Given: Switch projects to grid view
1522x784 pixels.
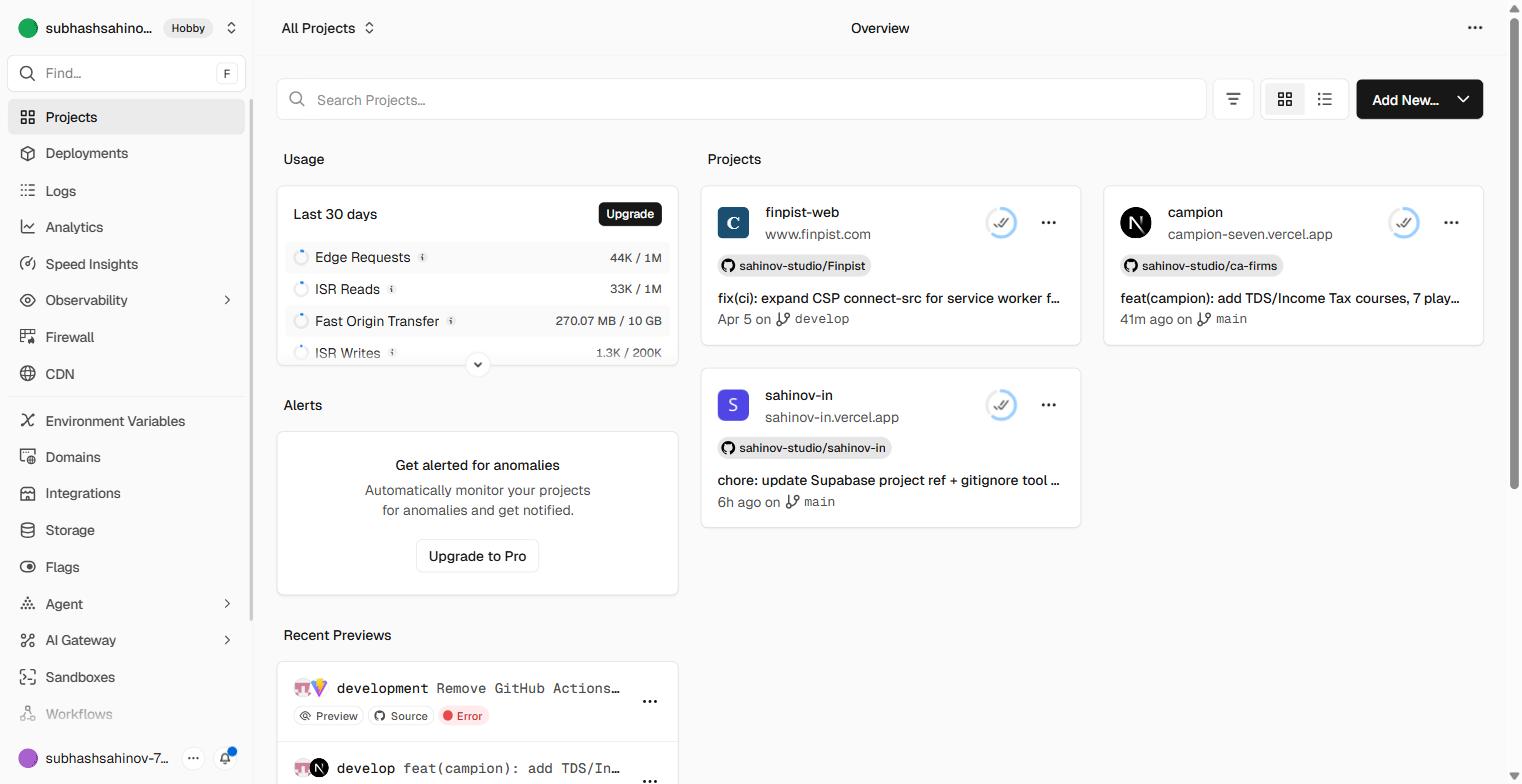Looking at the screenshot, I should (x=1285, y=100).
